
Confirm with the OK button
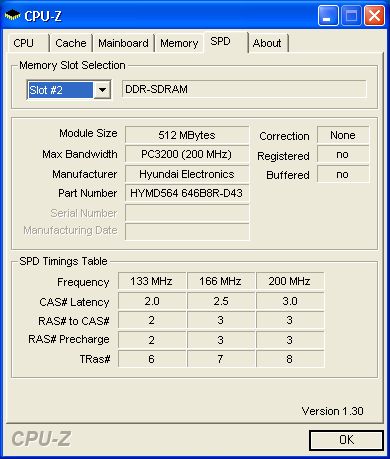[x=346, y=440]
